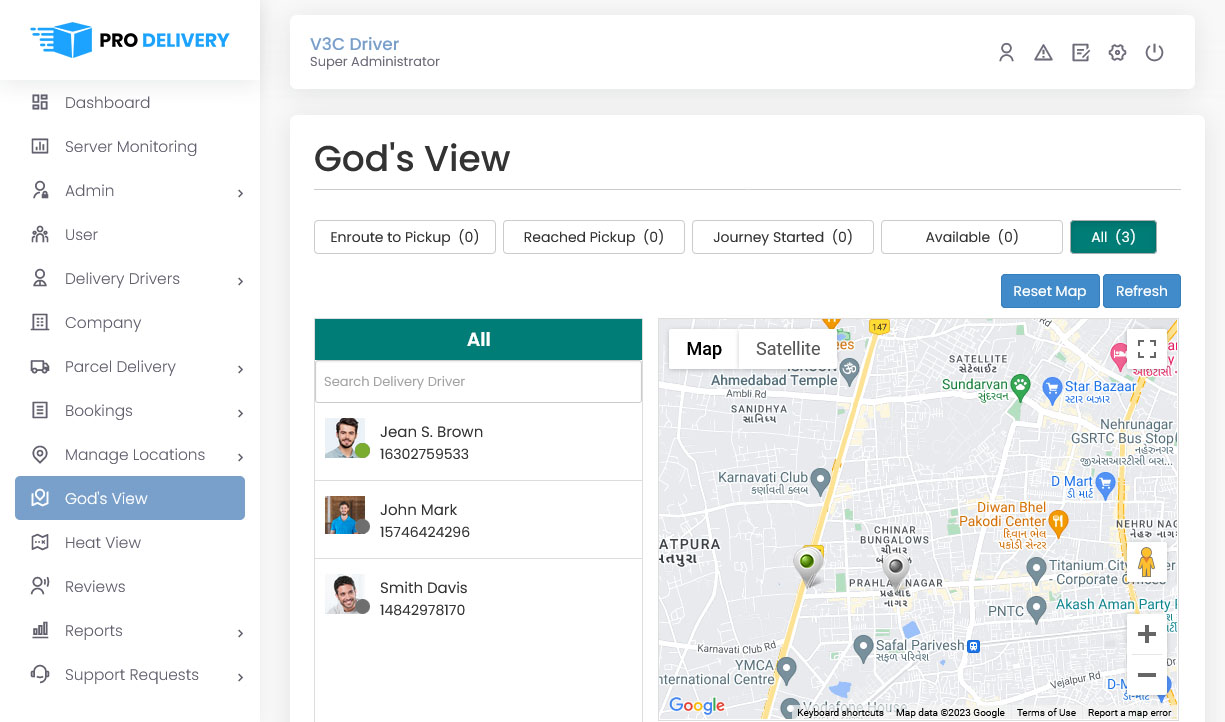Click the Diwan Bhel Pakodi Center pin
Viewport: 1225px width, 722px height.
click(x=1060, y=521)
